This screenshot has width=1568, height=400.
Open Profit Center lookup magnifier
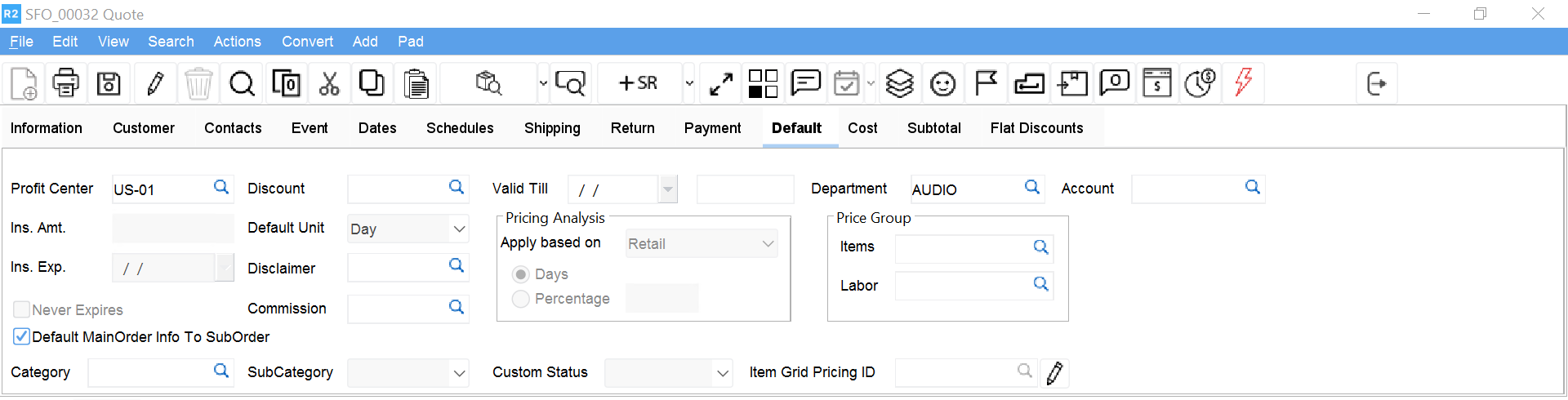[x=221, y=188]
